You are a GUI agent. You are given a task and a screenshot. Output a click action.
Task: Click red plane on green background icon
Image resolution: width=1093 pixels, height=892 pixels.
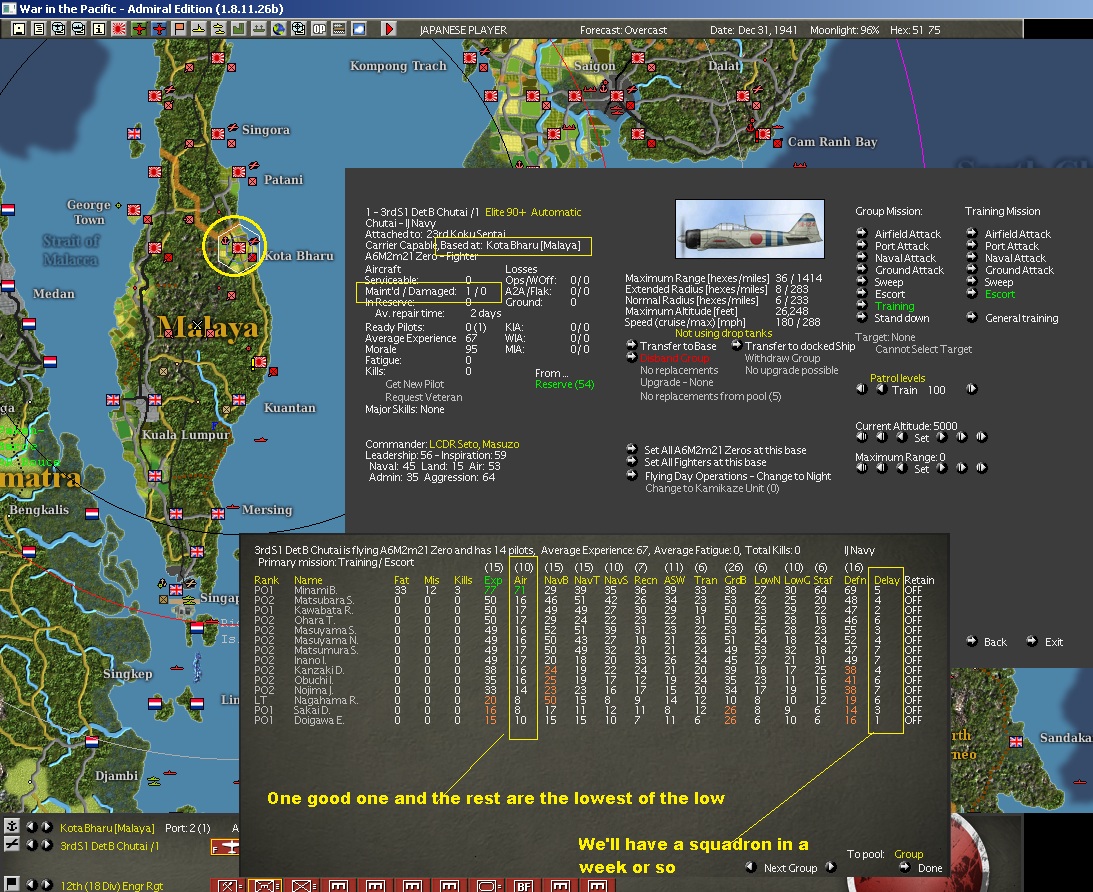139,29
